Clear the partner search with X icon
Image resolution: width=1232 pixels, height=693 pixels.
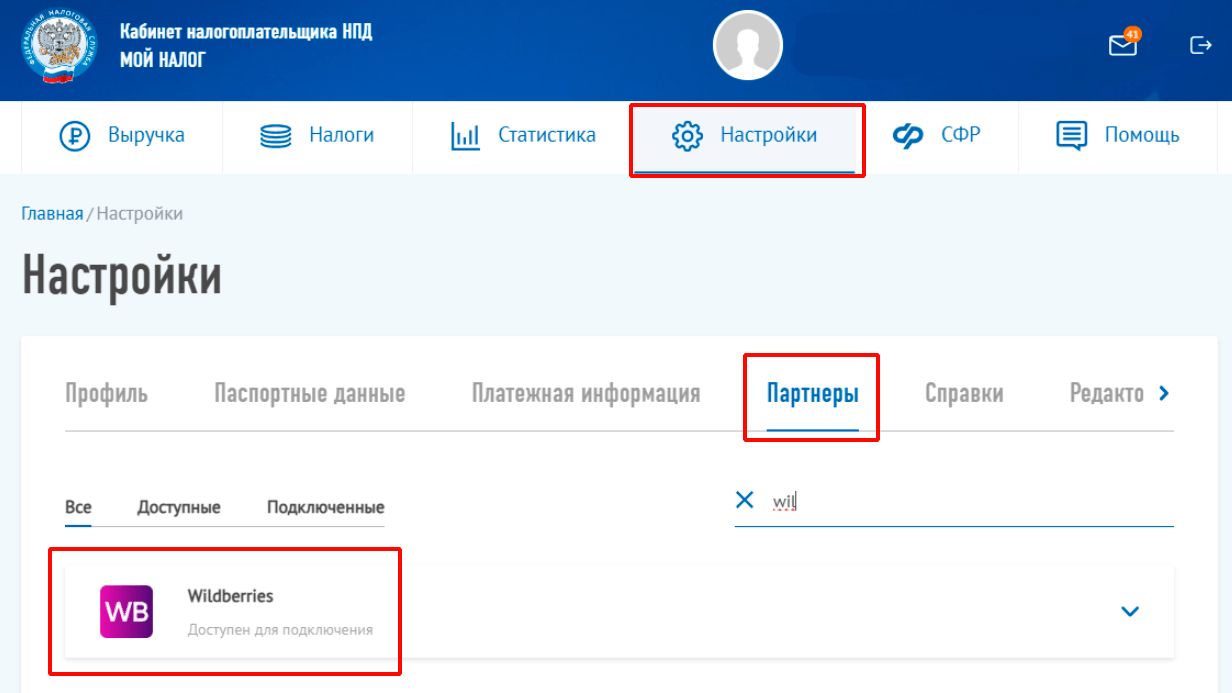pyautogui.click(x=745, y=500)
